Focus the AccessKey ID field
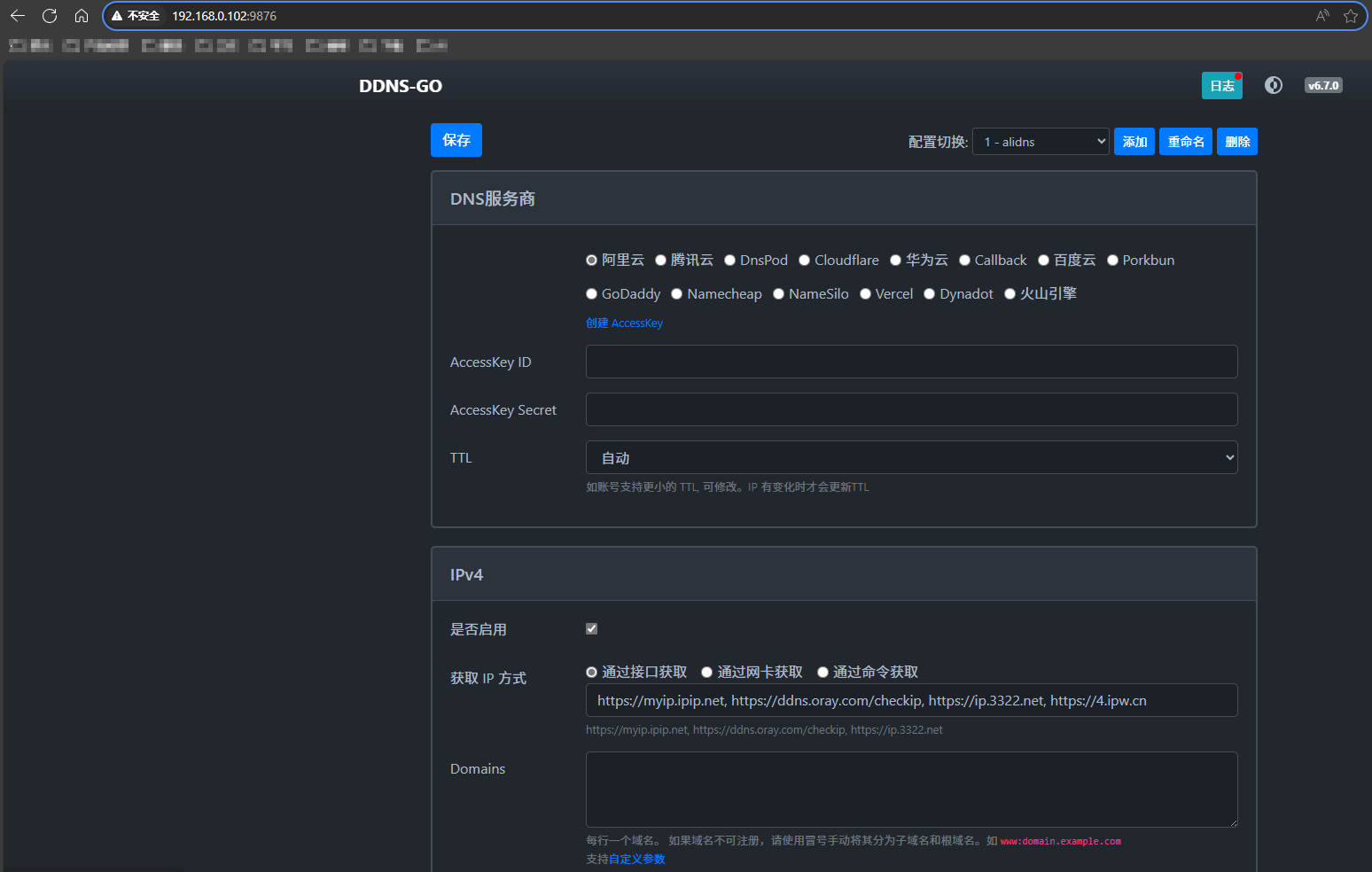Viewport: 1372px width, 872px height. point(911,362)
